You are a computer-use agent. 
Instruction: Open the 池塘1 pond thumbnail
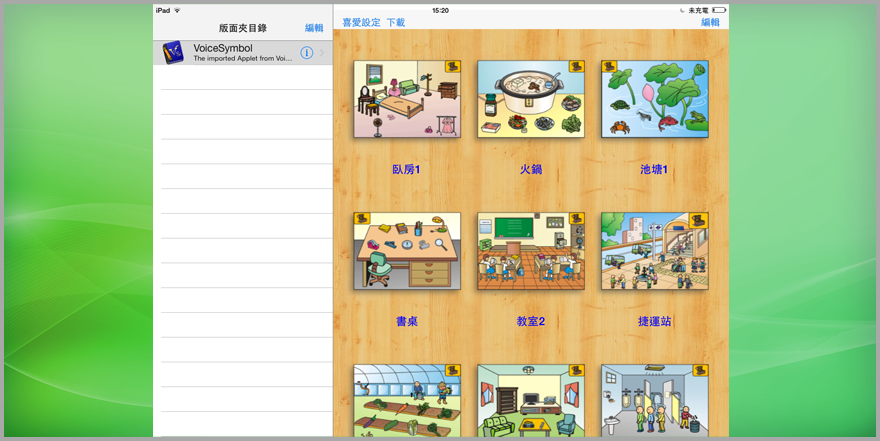tap(655, 99)
